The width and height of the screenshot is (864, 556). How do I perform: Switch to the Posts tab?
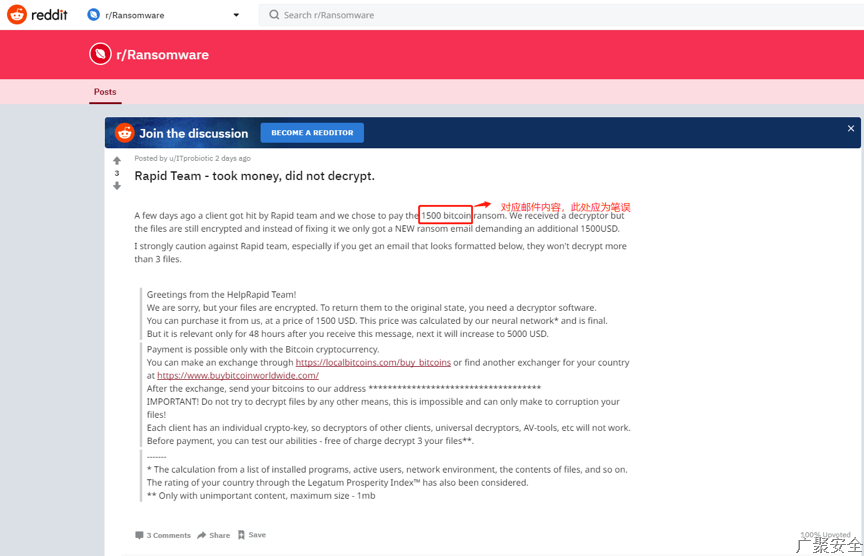pos(105,92)
